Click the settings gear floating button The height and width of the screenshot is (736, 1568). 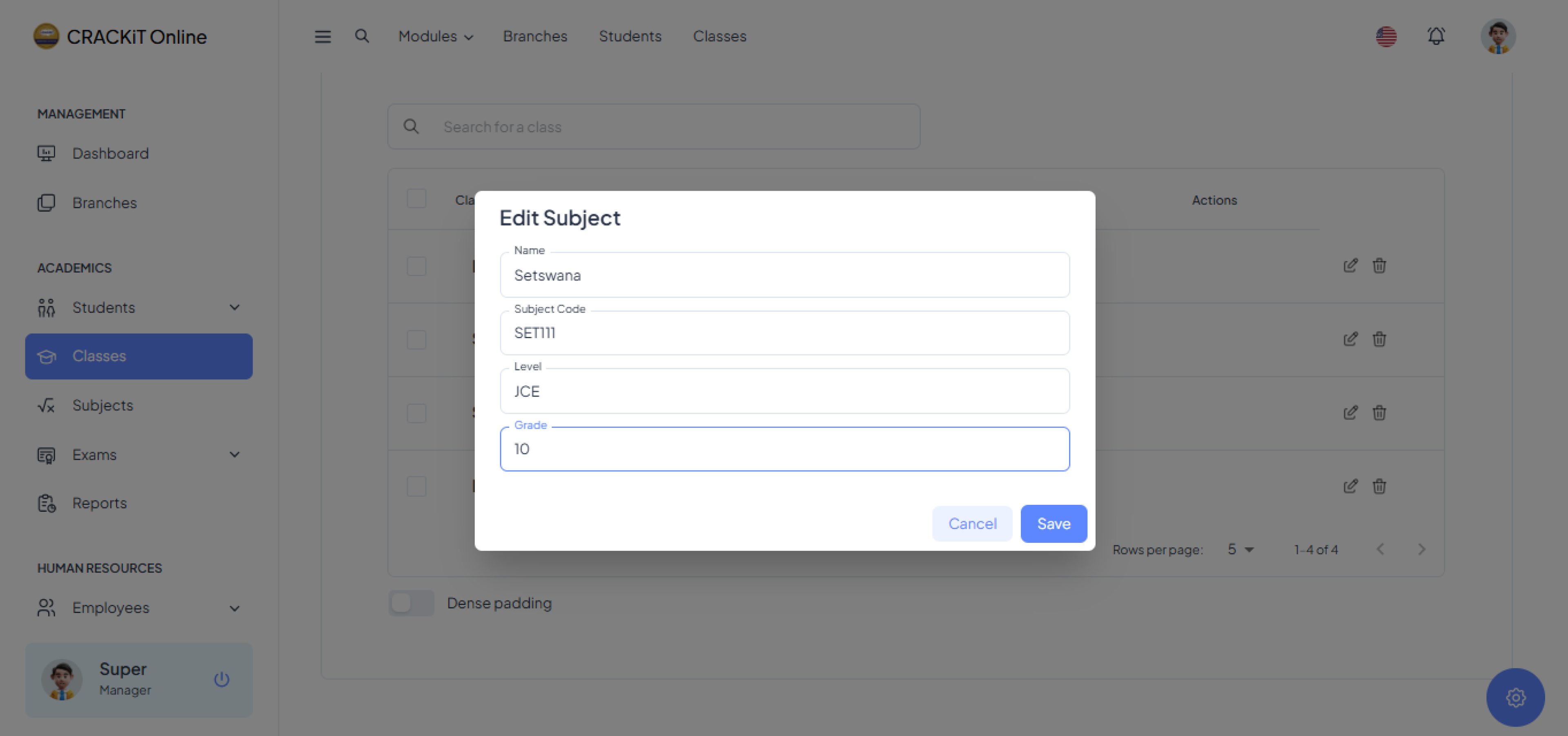point(1515,697)
